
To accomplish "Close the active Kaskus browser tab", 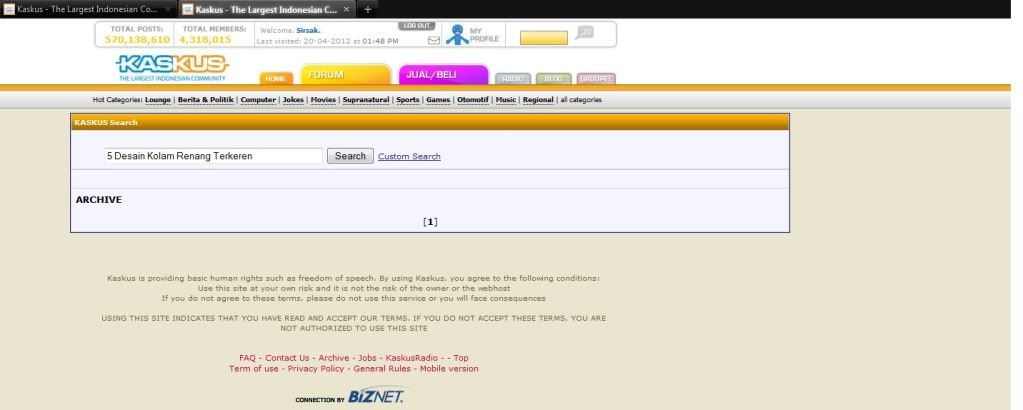I will click(346, 9).
